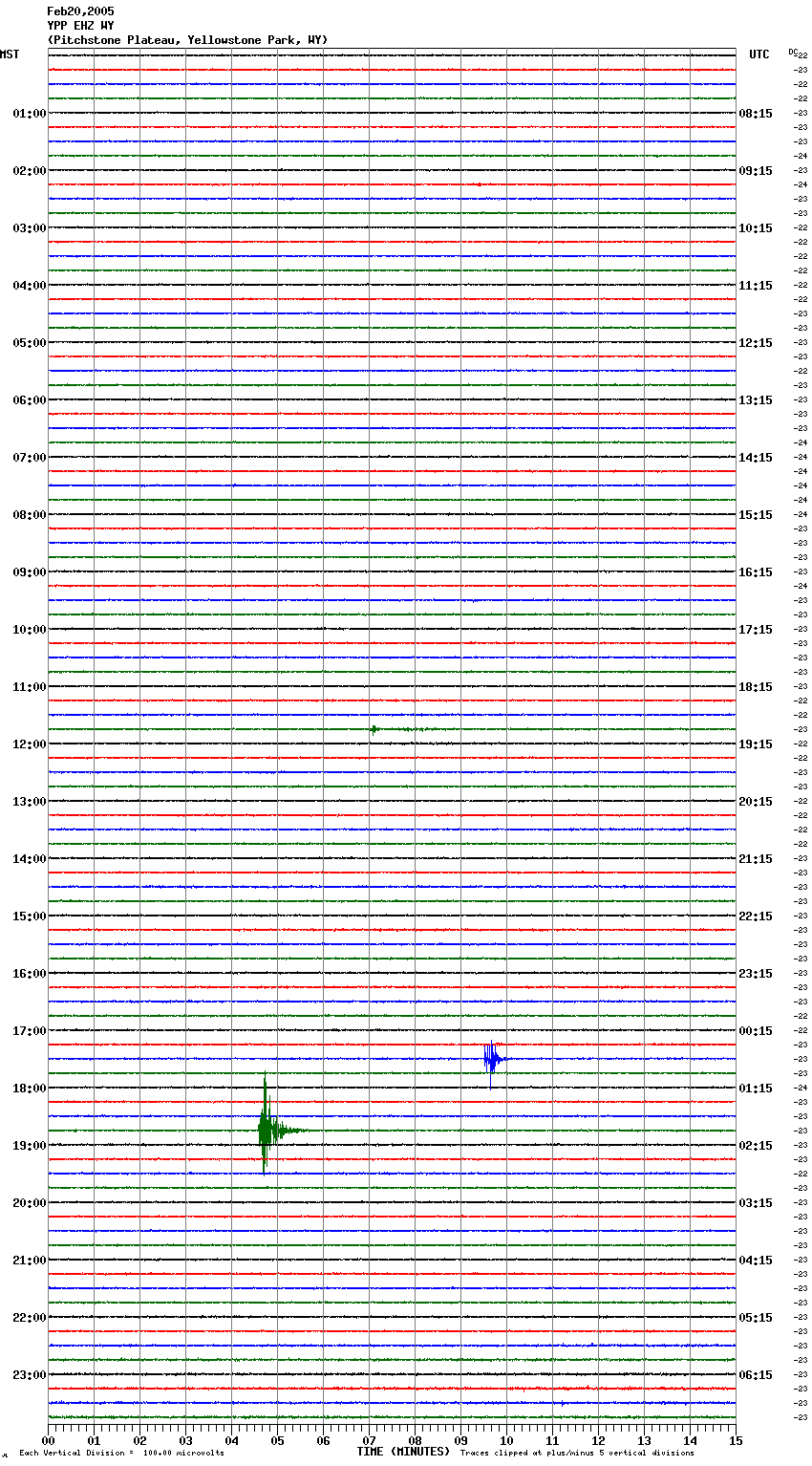Click the 08:15 UTC time label
The image size is (812, 1466).
[756, 113]
